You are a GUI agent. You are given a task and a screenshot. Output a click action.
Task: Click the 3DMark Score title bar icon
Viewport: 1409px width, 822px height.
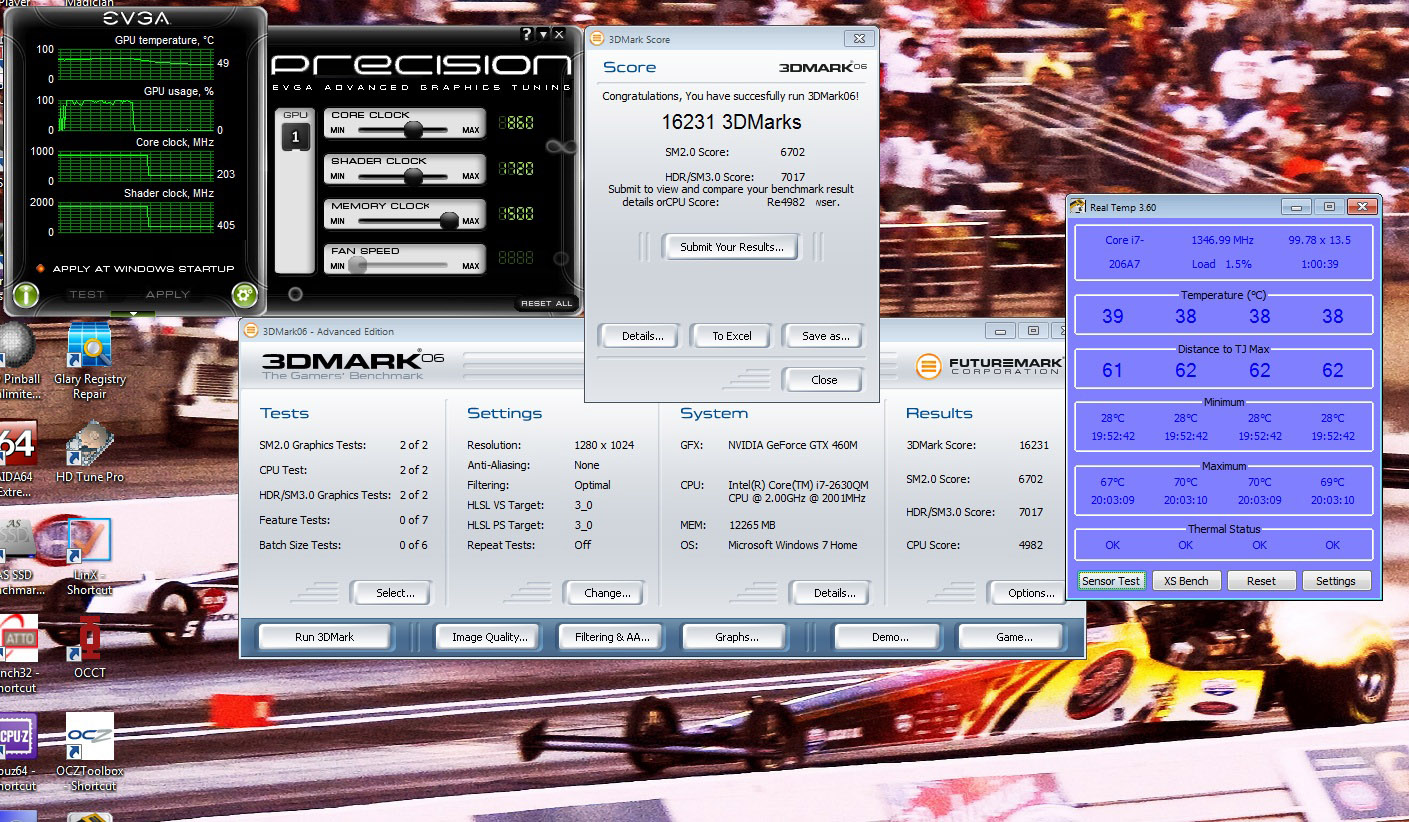point(598,39)
